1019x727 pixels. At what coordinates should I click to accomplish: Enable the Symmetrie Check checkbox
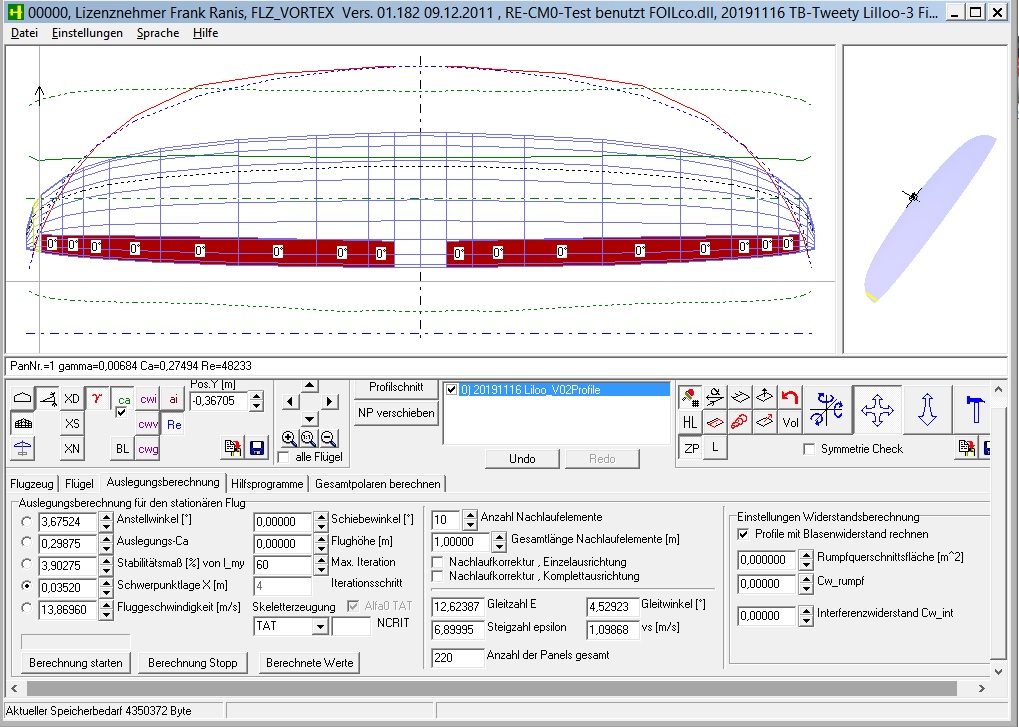click(x=809, y=449)
